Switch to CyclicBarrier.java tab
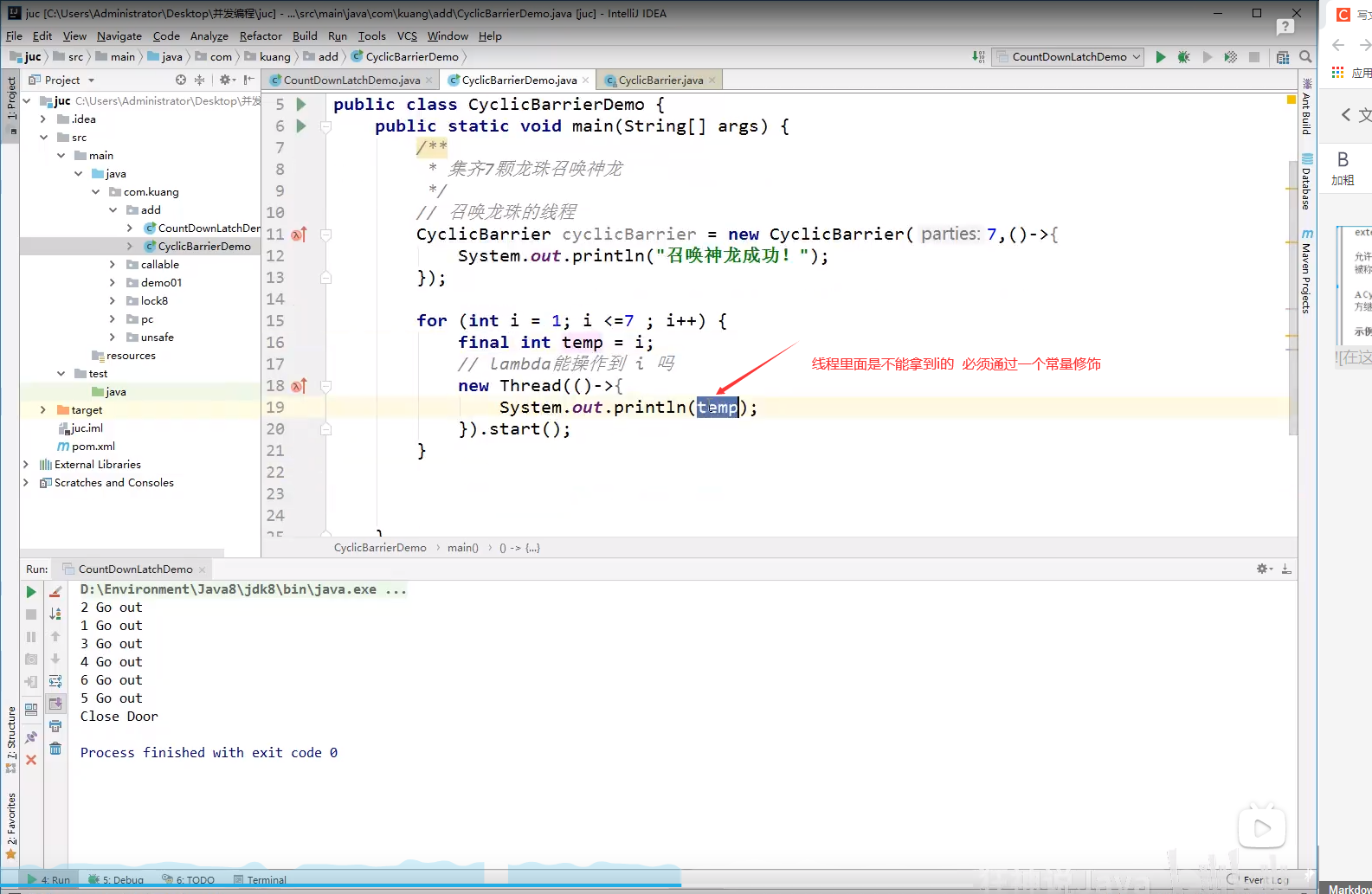This screenshot has width=1372, height=894. (x=660, y=80)
